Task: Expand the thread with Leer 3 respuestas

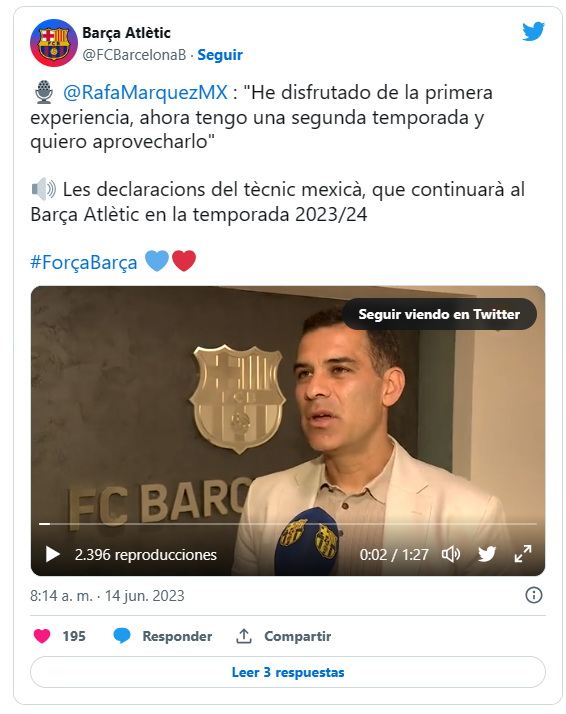Action: click(x=288, y=672)
